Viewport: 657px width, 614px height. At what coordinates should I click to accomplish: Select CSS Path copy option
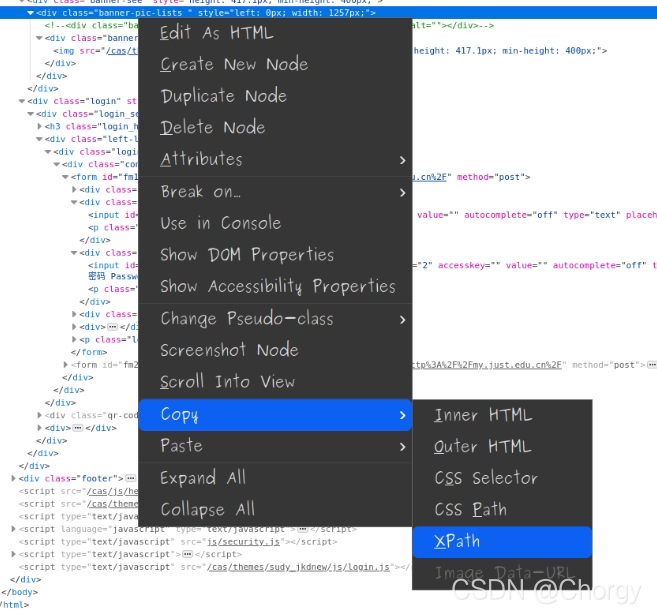[x=502, y=510]
